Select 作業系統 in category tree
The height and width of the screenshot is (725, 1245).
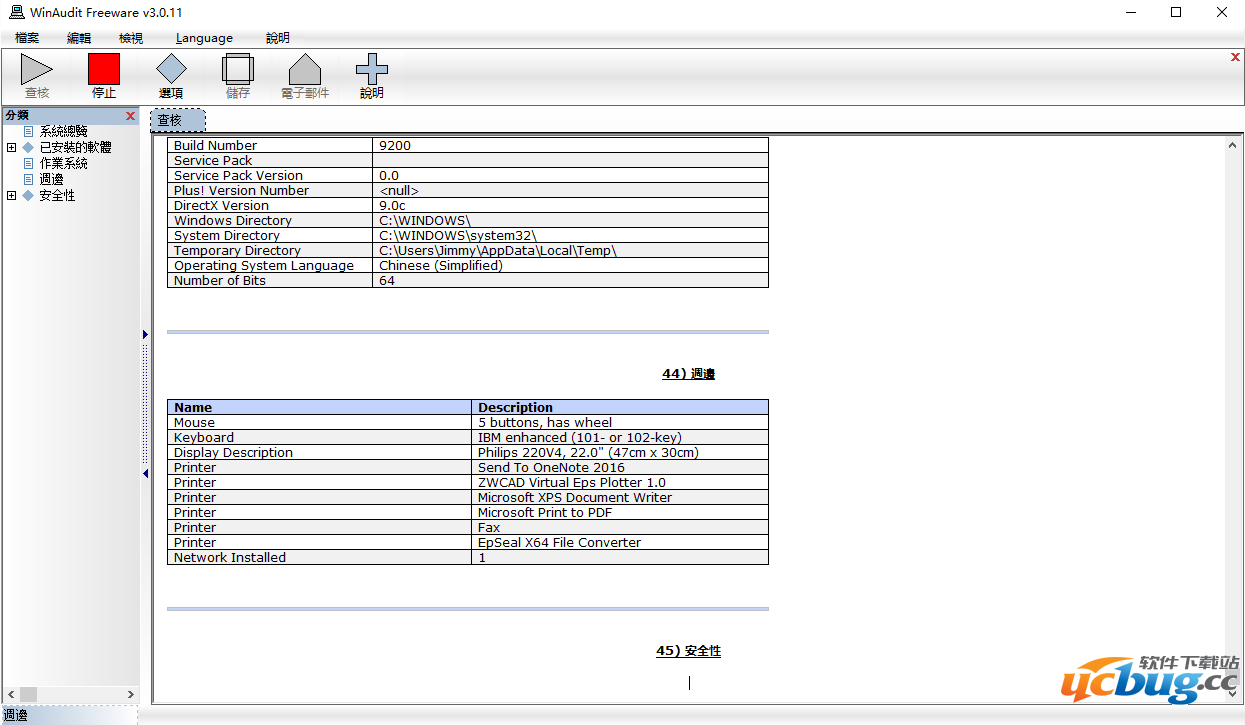tap(63, 163)
